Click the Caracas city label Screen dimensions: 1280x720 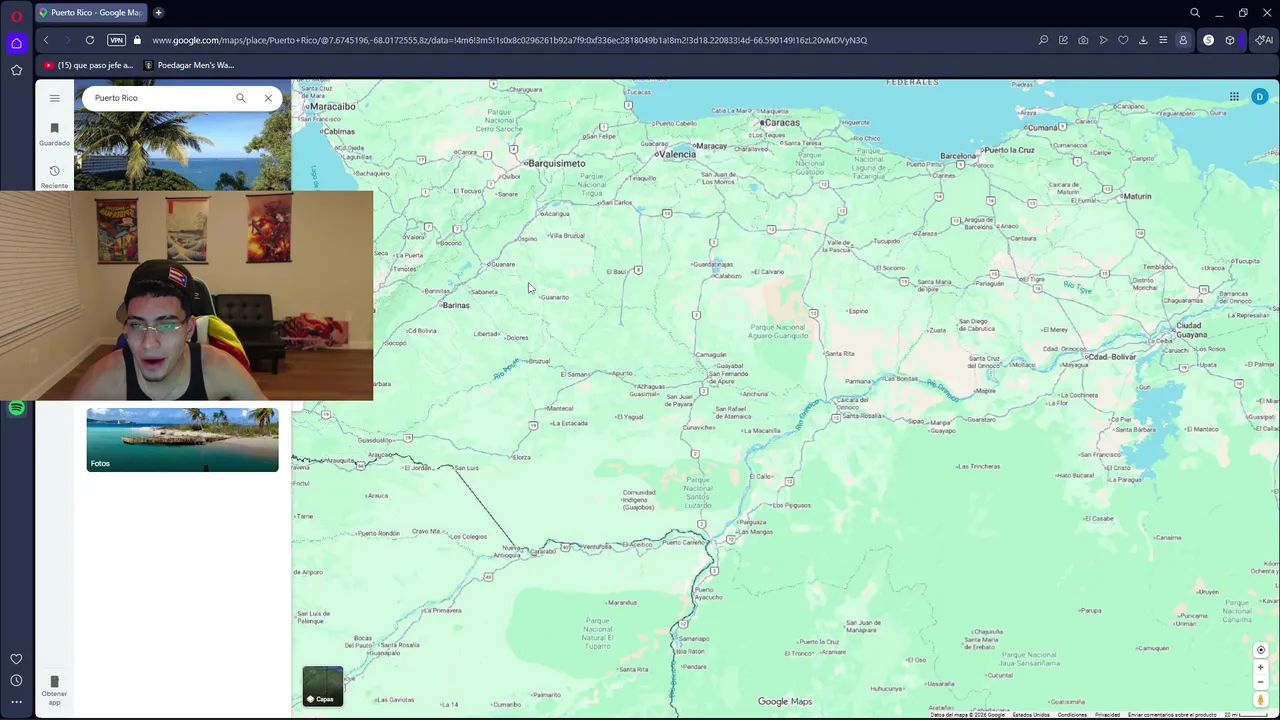point(781,123)
